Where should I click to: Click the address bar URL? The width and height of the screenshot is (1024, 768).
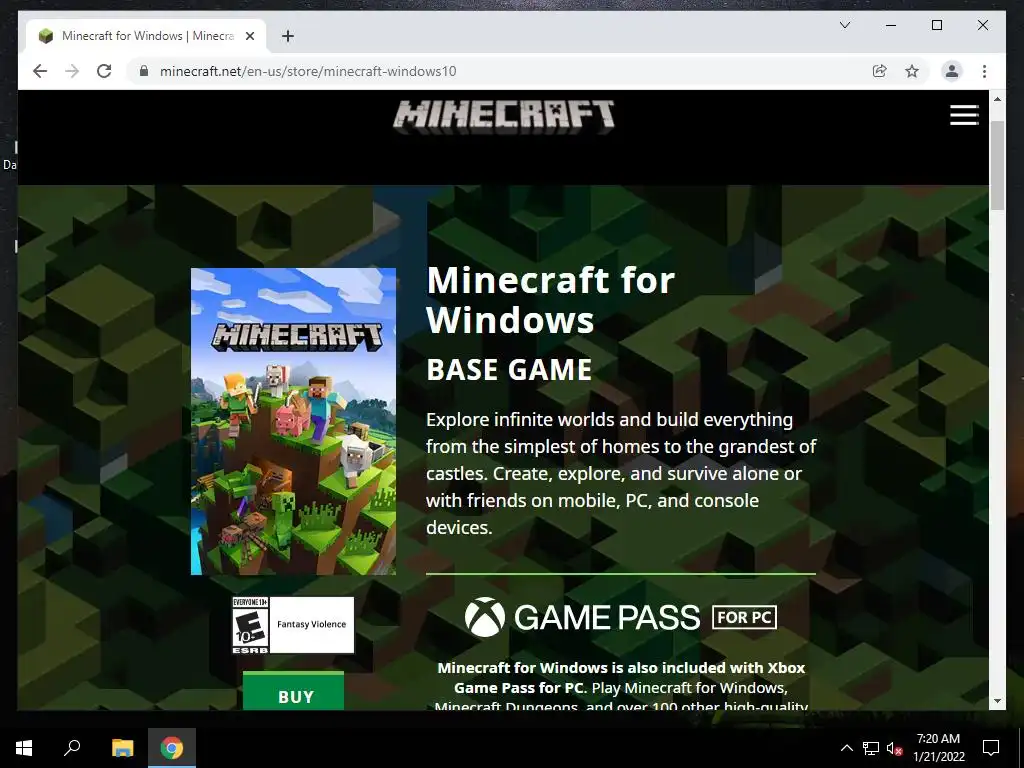tap(308, 71)
